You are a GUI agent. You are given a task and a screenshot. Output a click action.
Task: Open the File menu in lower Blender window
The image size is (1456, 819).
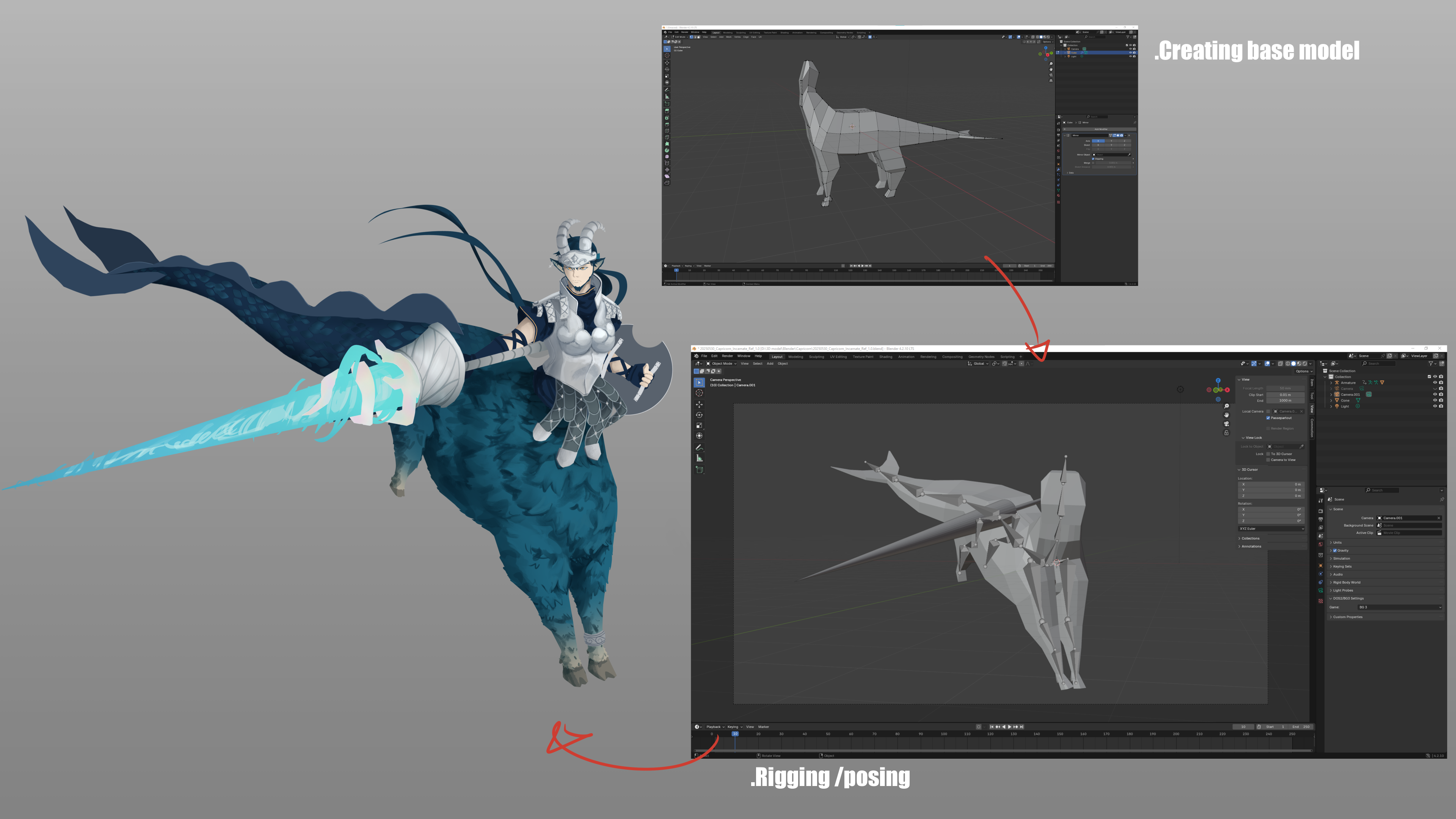[704, 356]
